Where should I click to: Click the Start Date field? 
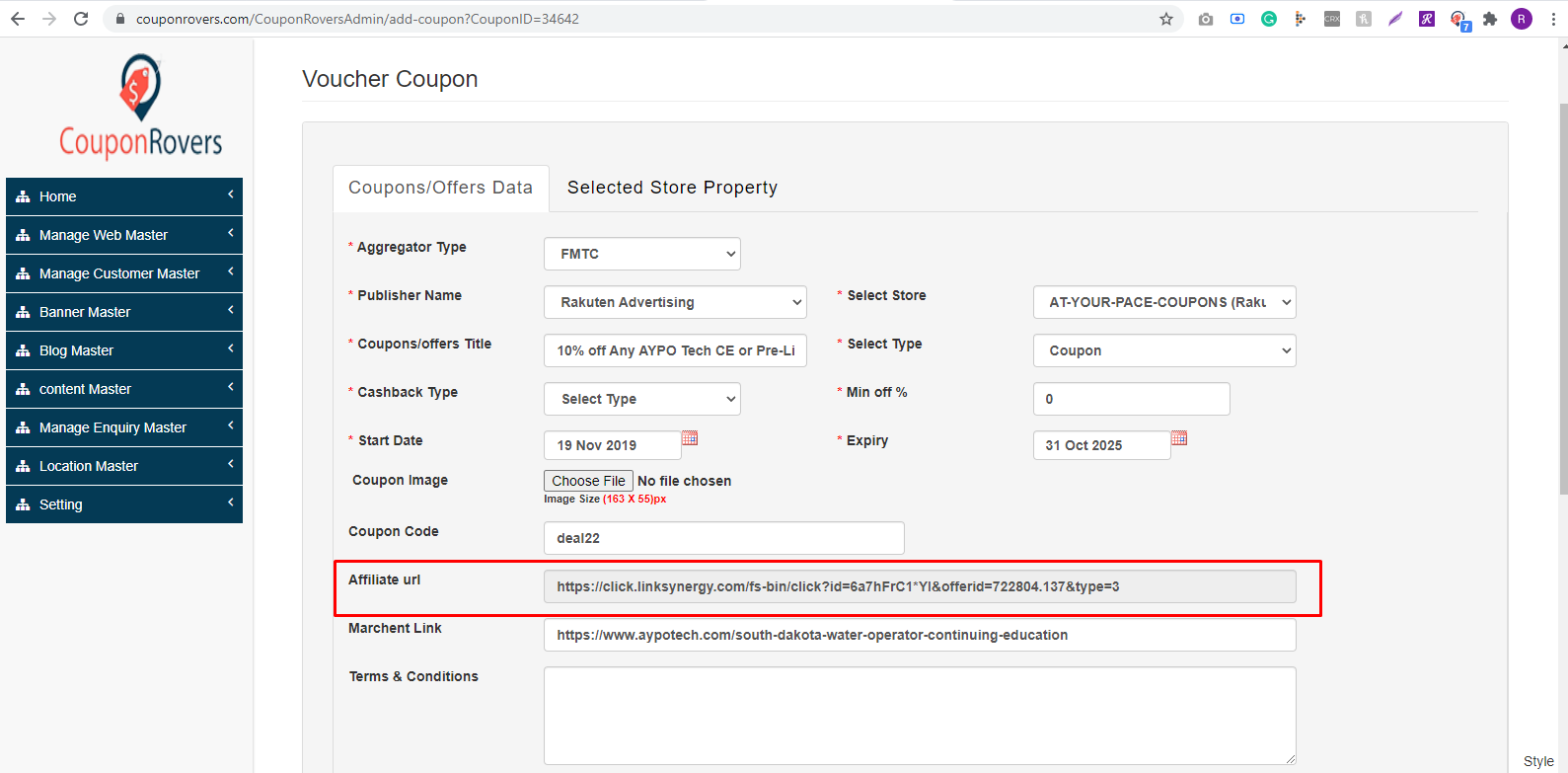[x=612, y=445]
